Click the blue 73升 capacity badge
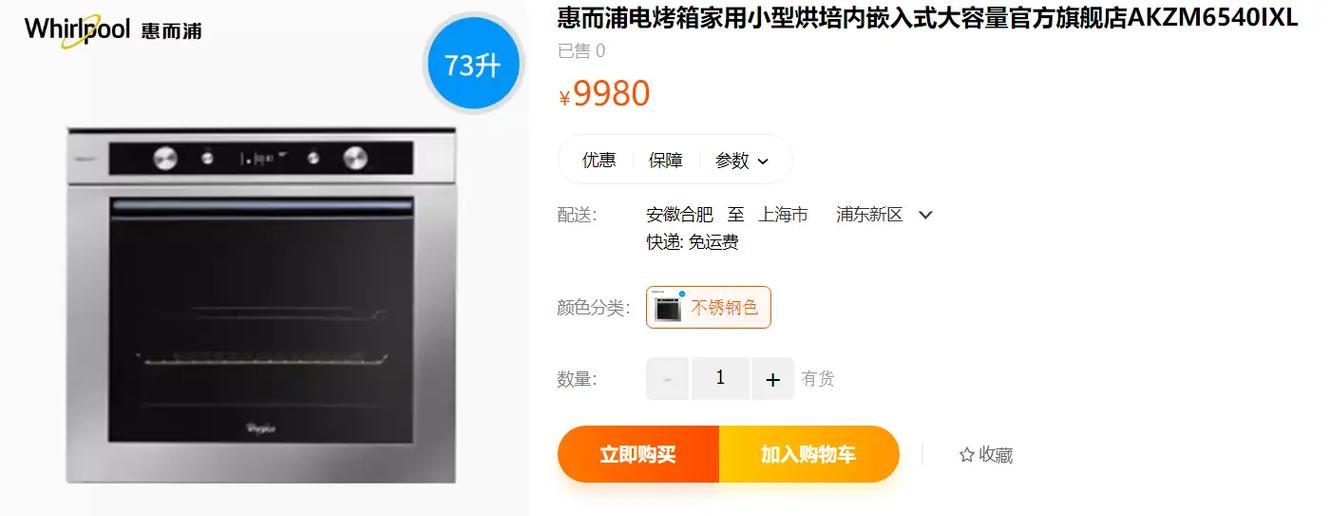This screenshot has height=516, width=1330. pos(473,65)
